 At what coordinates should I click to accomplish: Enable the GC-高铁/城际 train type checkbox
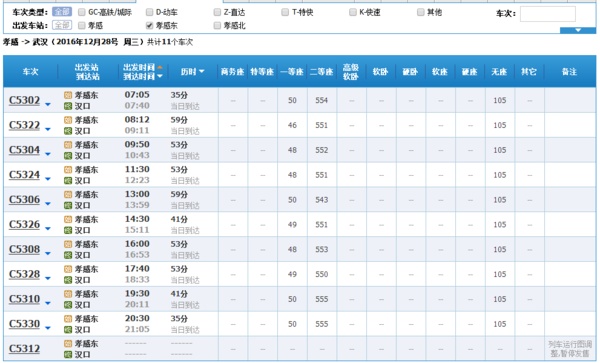coord(82,12)
